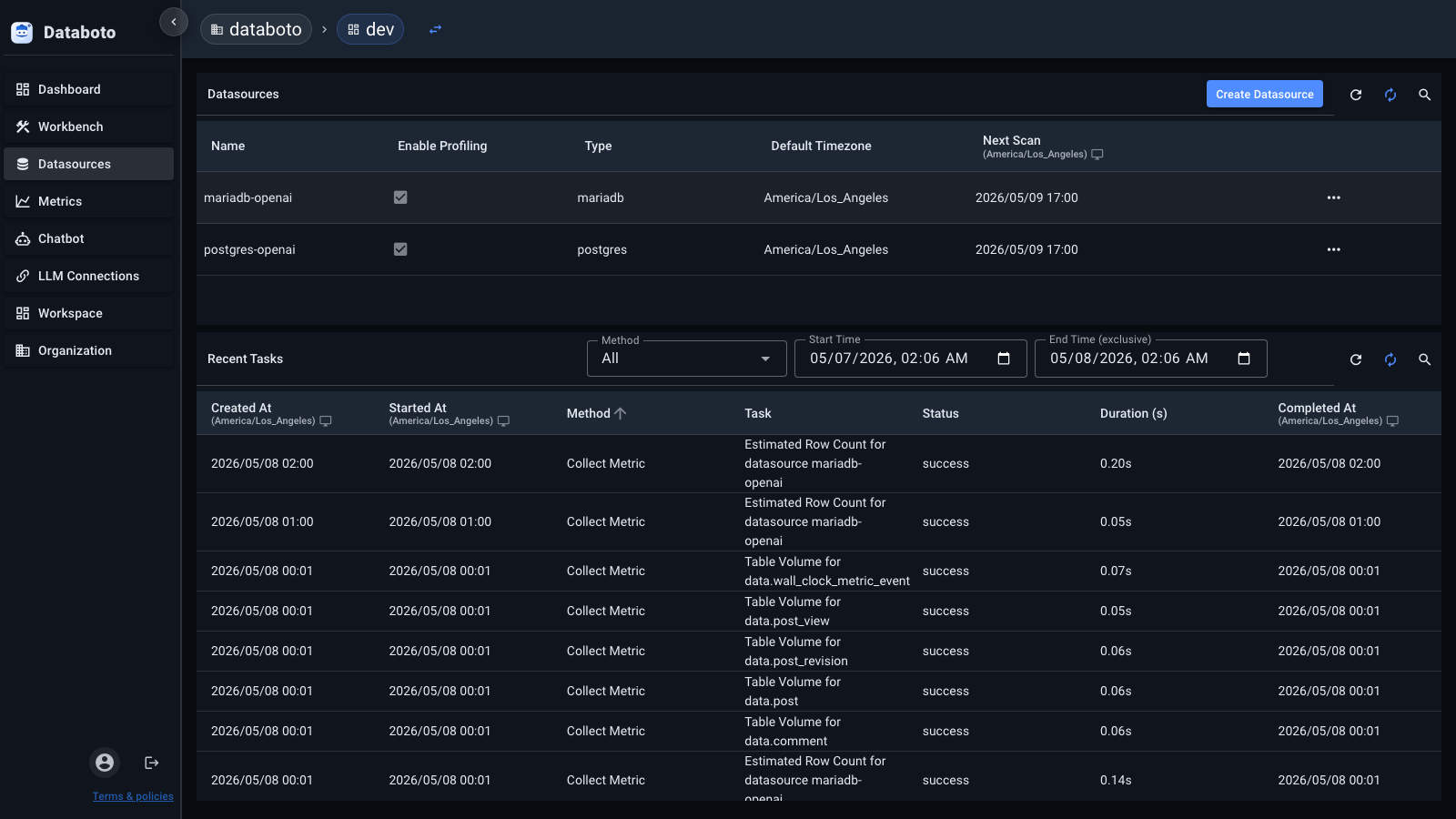1456x819 pixels.
Task: Navigate to Workspace in sidebar
Action: (x=88, y=313)
